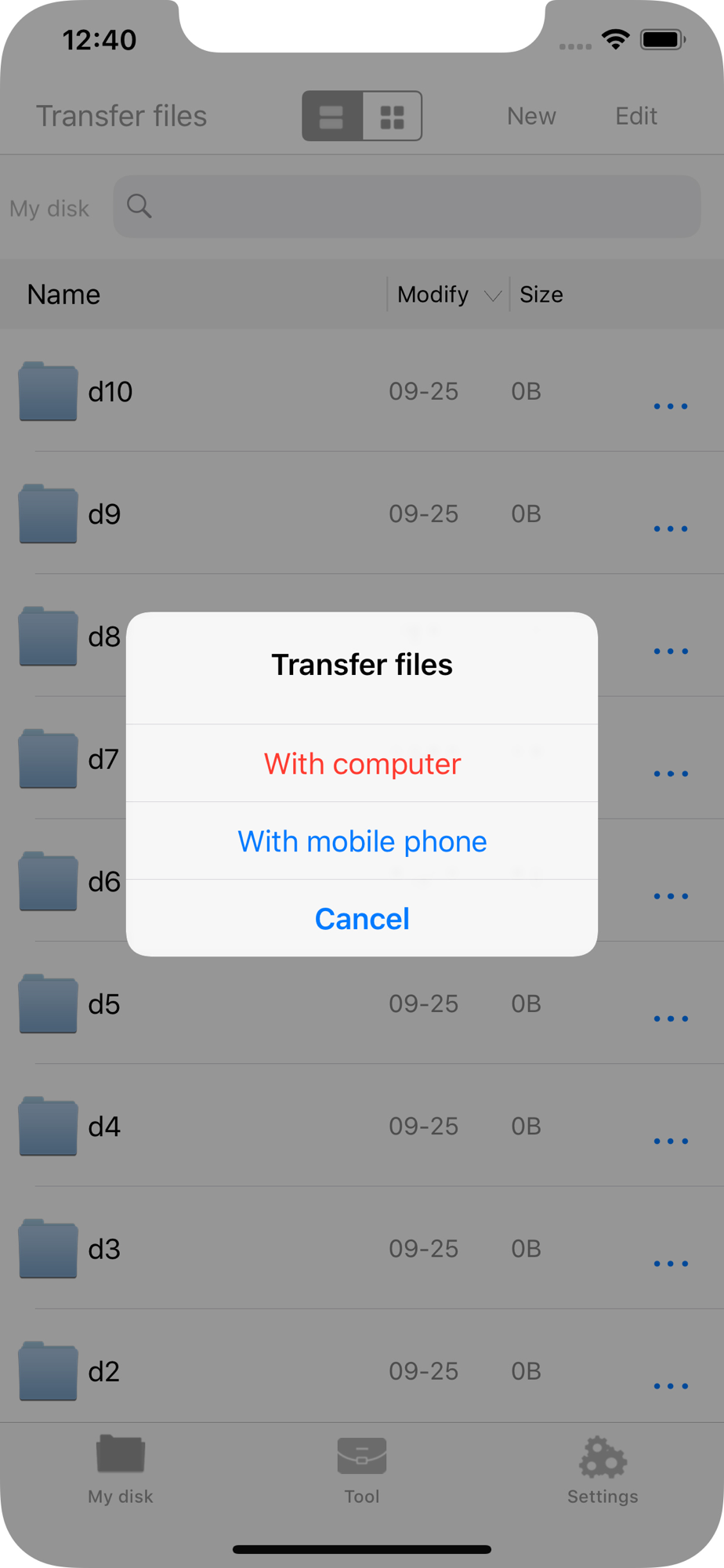Open more options for d3 folder
The width and height of the screenshot is (724, 1568).
671,1263
